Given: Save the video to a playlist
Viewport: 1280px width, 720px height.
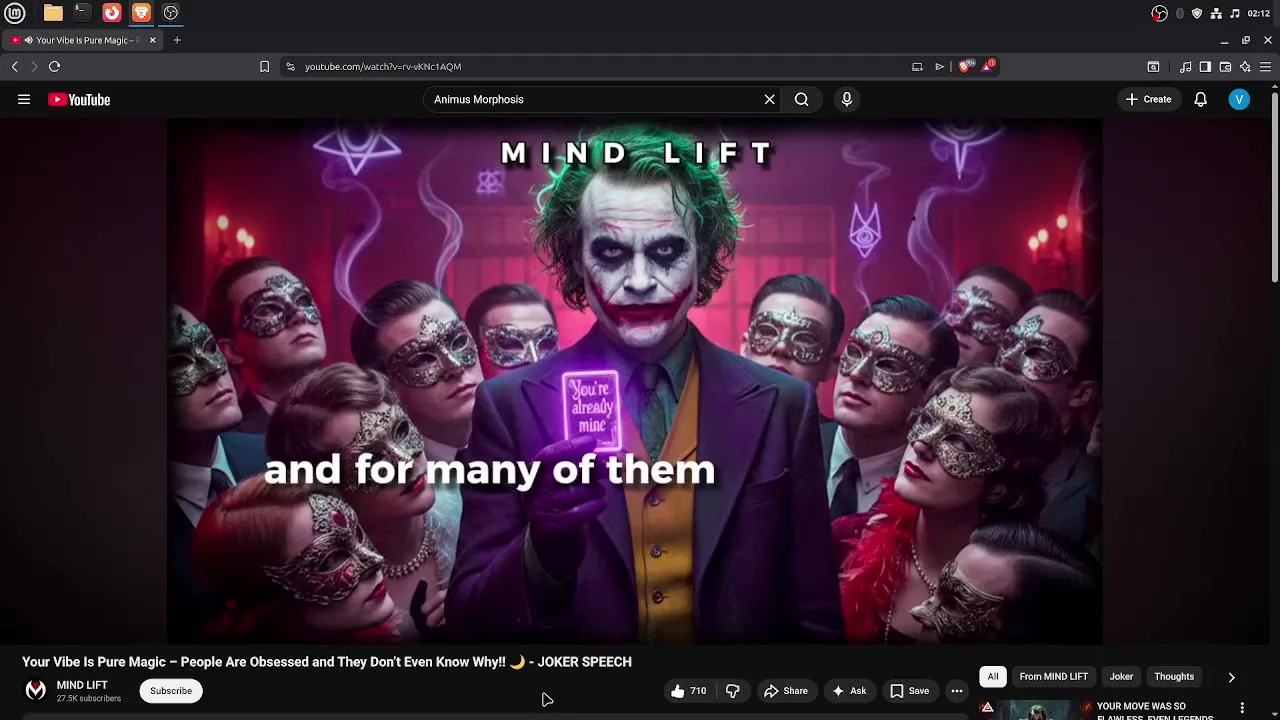Looking at the screenshot, I should [x=909, y=691].
